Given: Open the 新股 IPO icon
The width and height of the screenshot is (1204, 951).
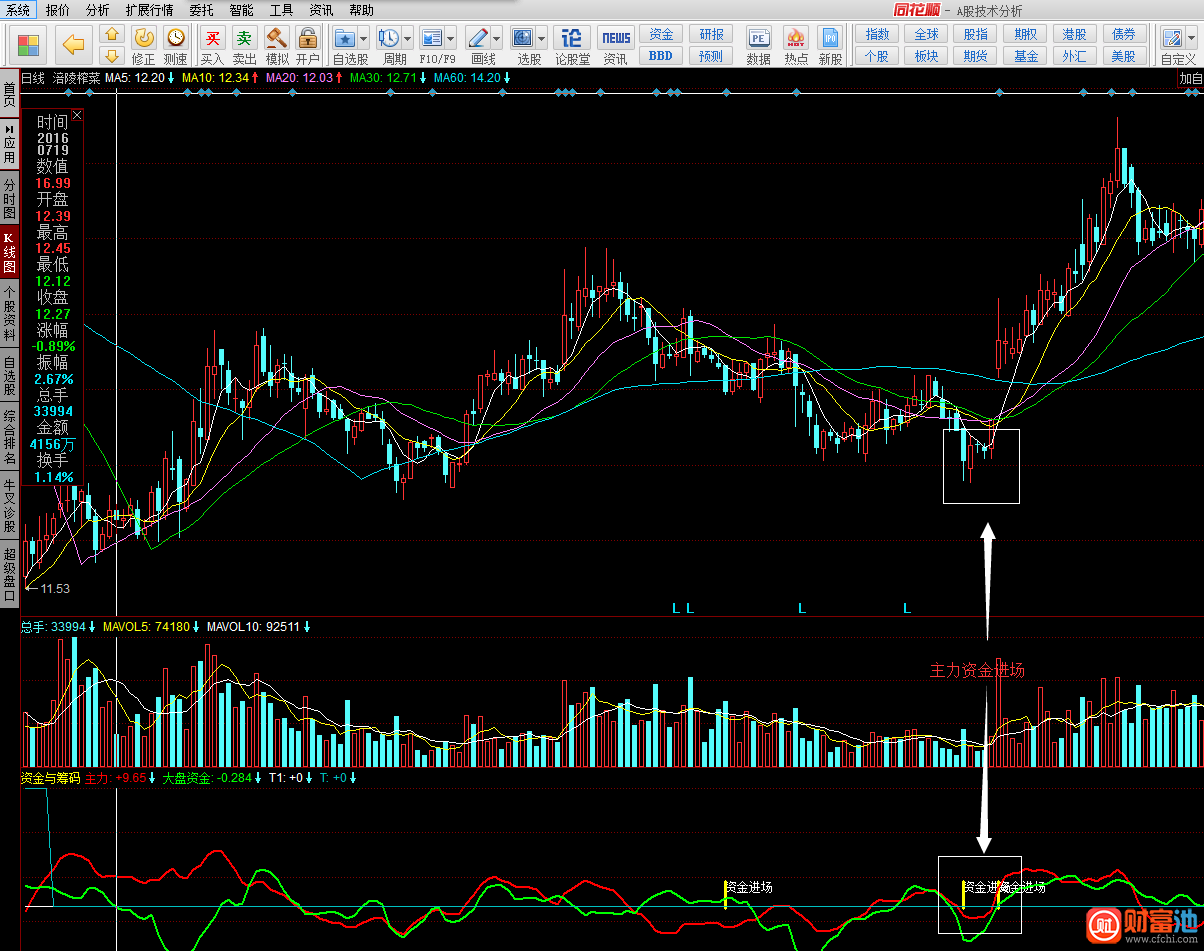Looking at the screenshot, I should (830, 39).
